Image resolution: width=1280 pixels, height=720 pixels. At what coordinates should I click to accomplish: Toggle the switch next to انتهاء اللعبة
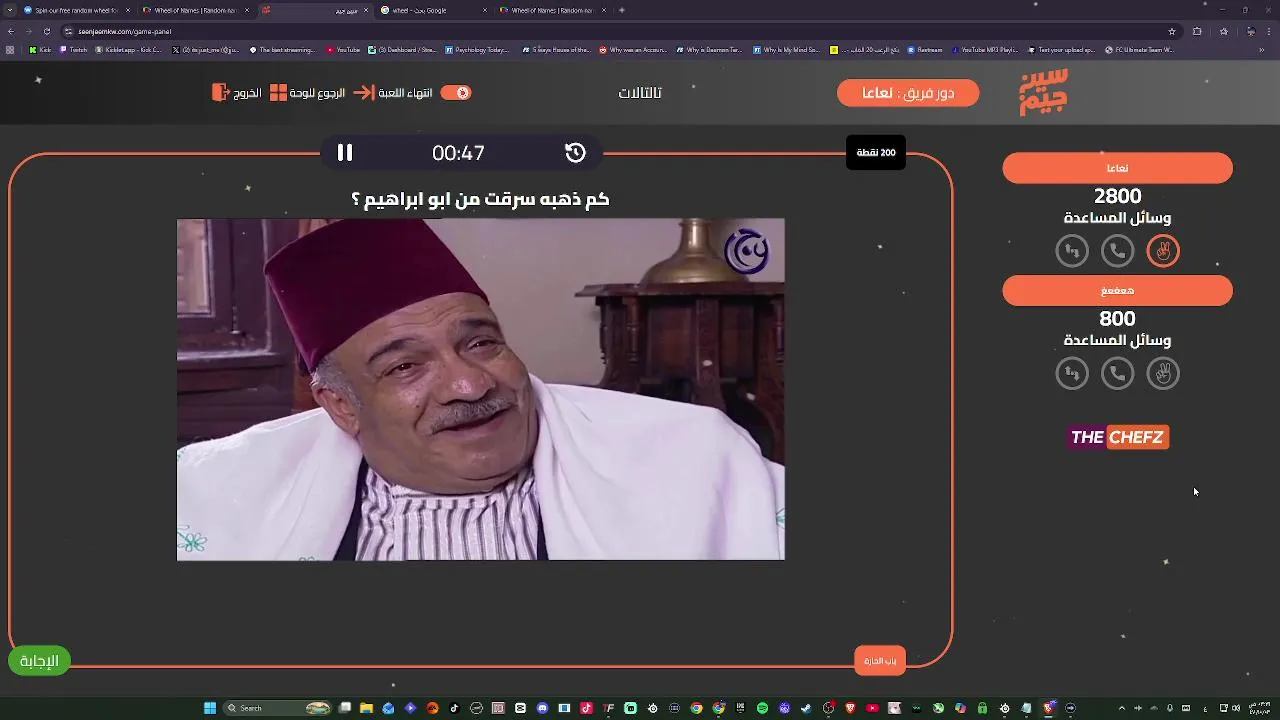pyautogui.click(x=456, y=93)
